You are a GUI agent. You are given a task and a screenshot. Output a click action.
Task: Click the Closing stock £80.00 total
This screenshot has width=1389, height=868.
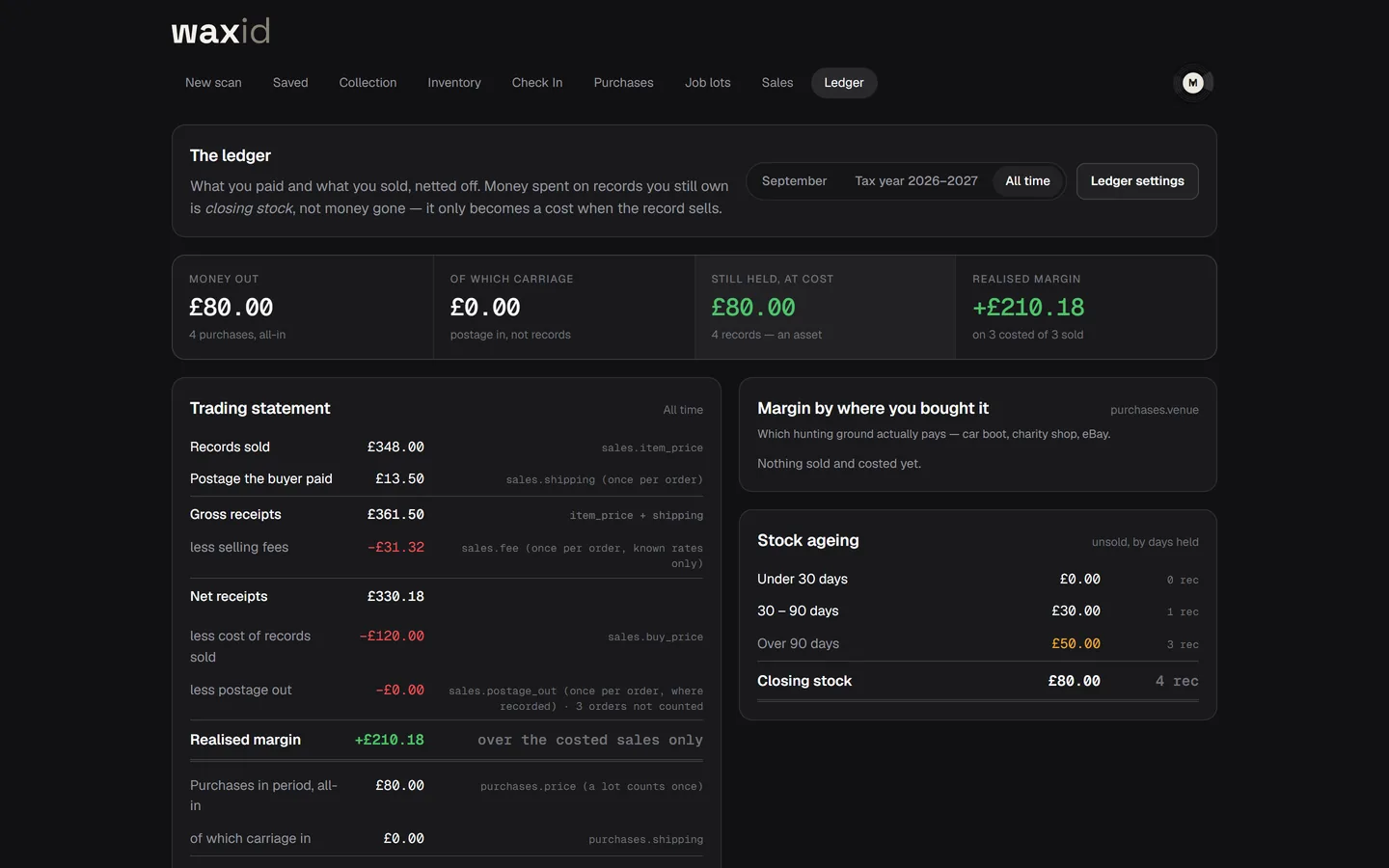[1075, 681]
